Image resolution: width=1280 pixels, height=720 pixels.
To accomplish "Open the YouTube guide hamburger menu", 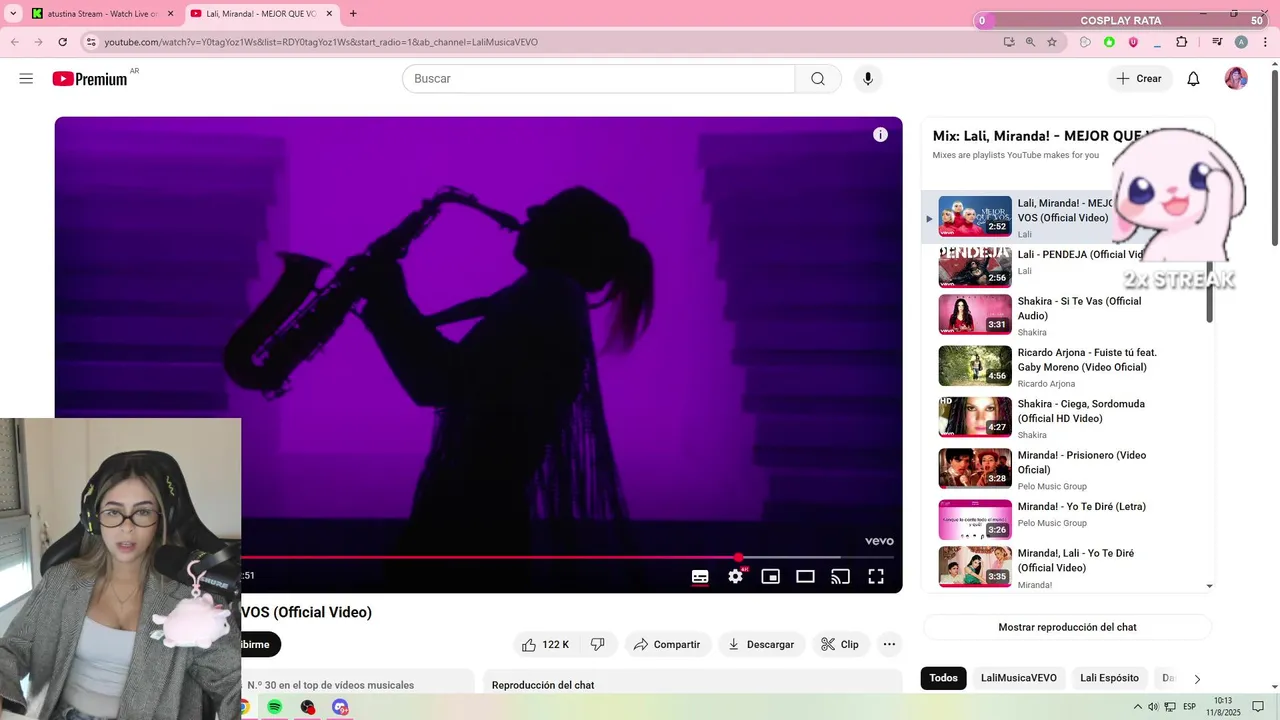I will 26,79.
